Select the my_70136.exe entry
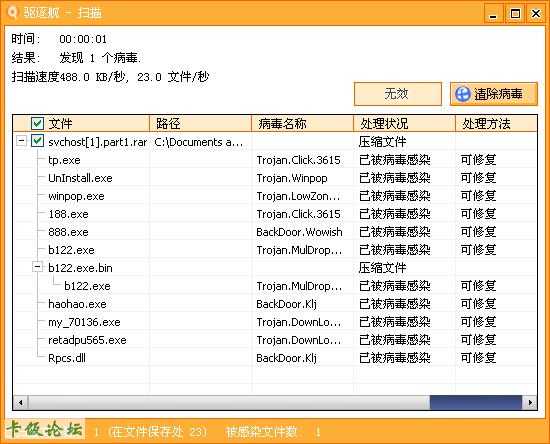The height and width of the screenshot is (444, 550). (84, 322)
